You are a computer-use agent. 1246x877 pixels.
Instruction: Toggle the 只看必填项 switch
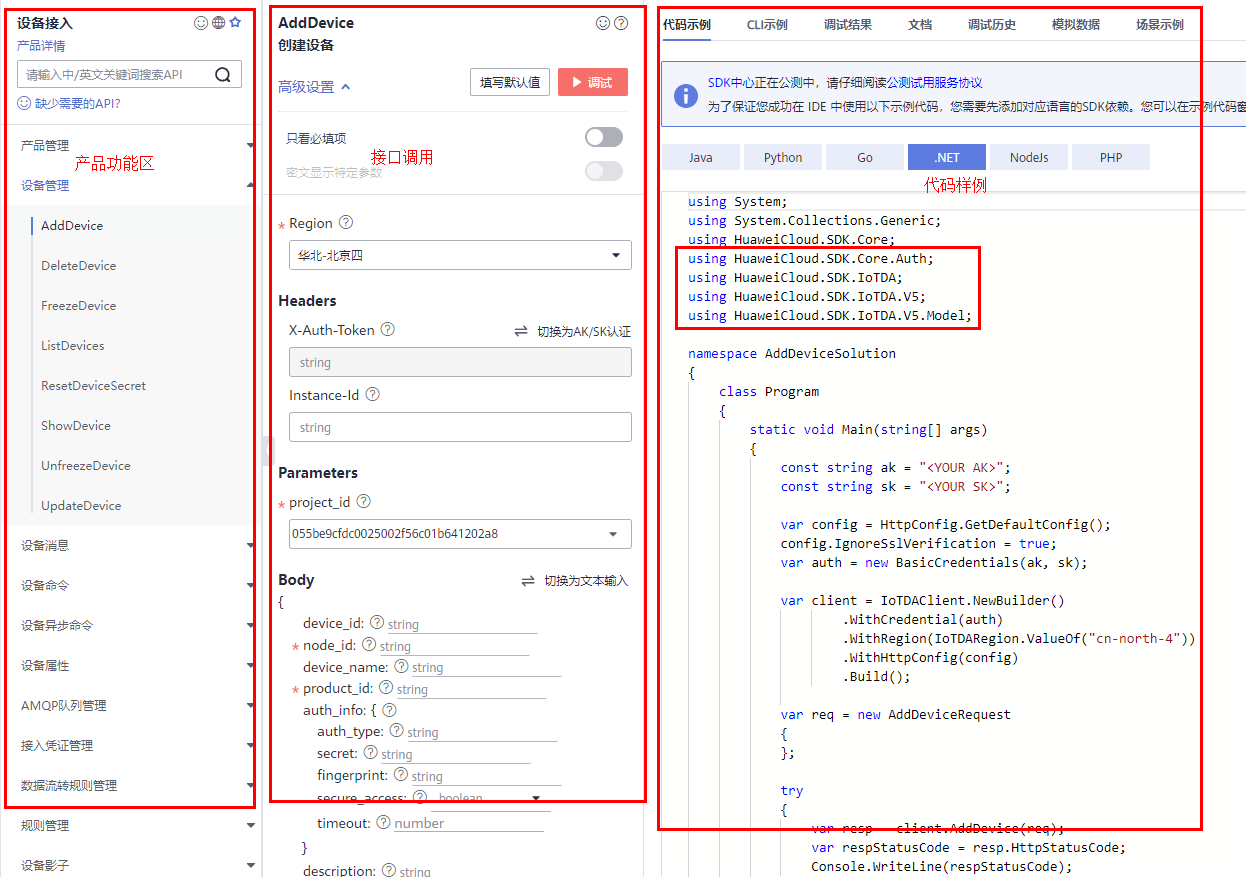click(604, 137)
